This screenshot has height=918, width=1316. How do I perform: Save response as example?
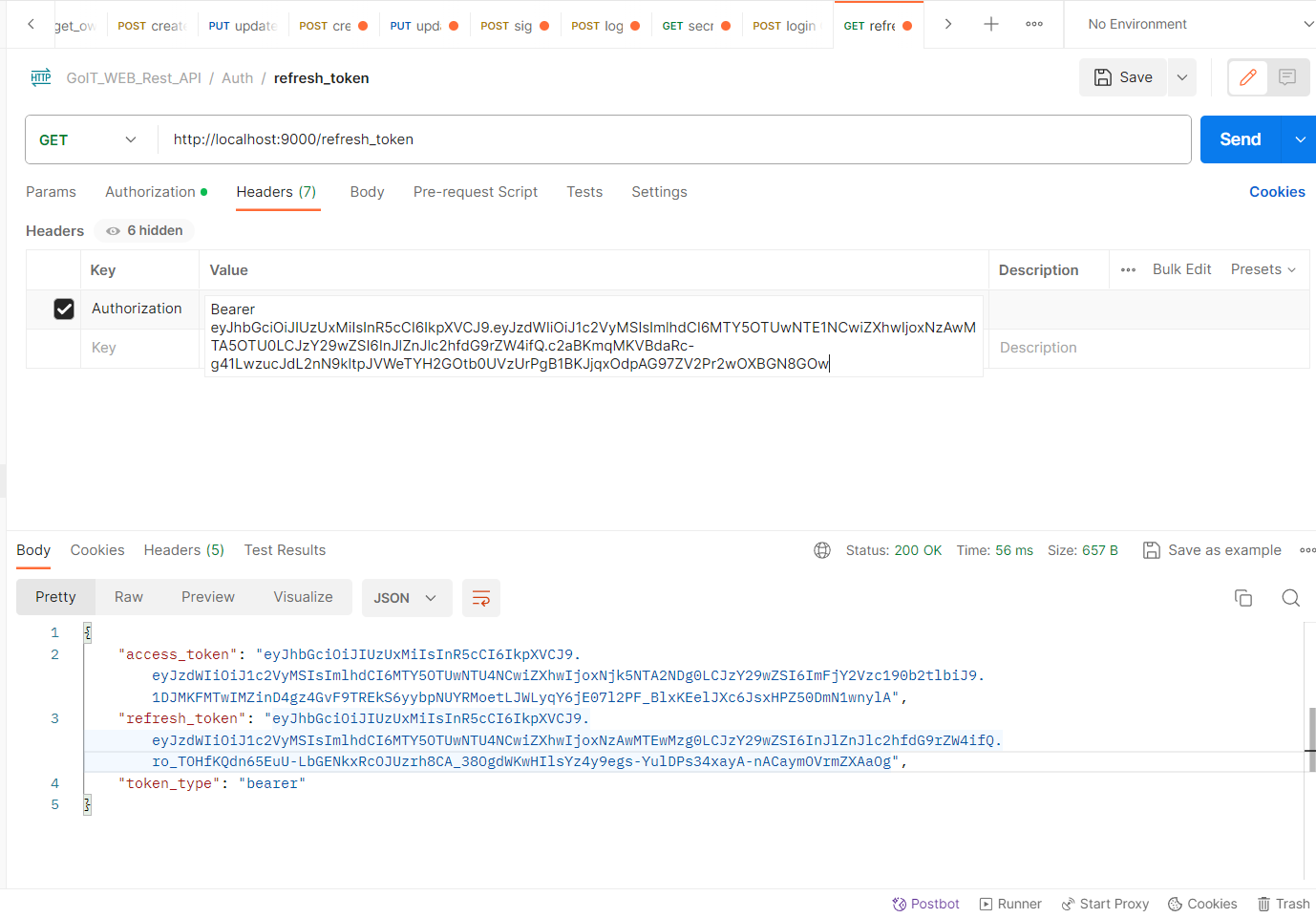coord(1213,550)
